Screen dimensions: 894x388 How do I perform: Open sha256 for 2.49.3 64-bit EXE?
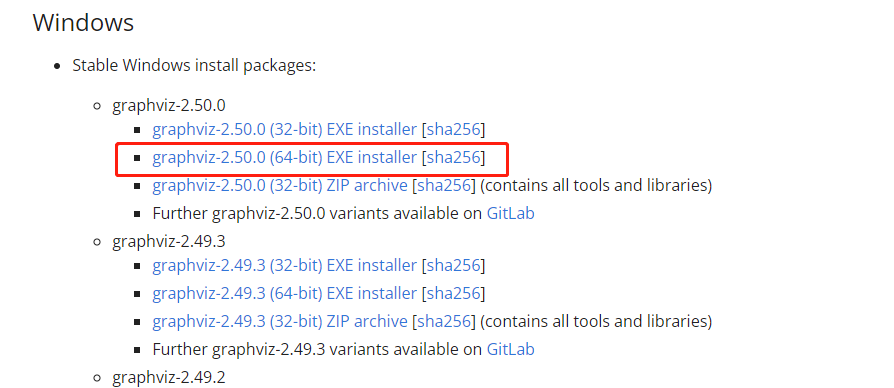(x=454, y=293)
